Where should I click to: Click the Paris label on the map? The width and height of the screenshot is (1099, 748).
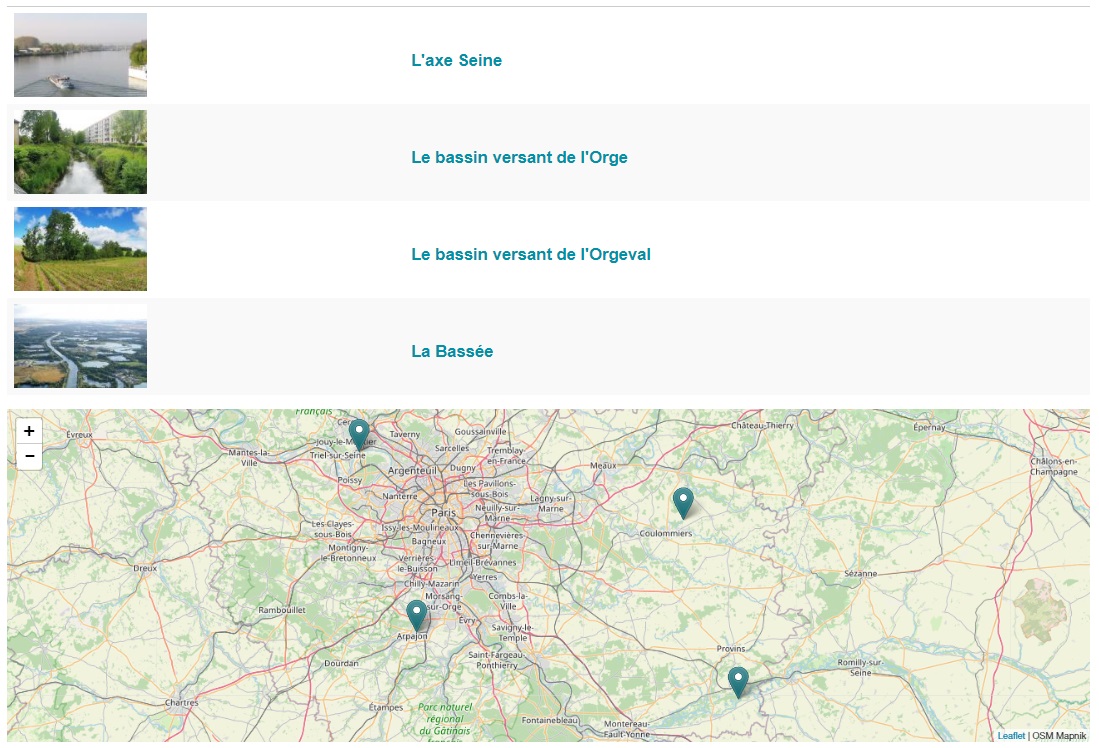pos(443,512)
